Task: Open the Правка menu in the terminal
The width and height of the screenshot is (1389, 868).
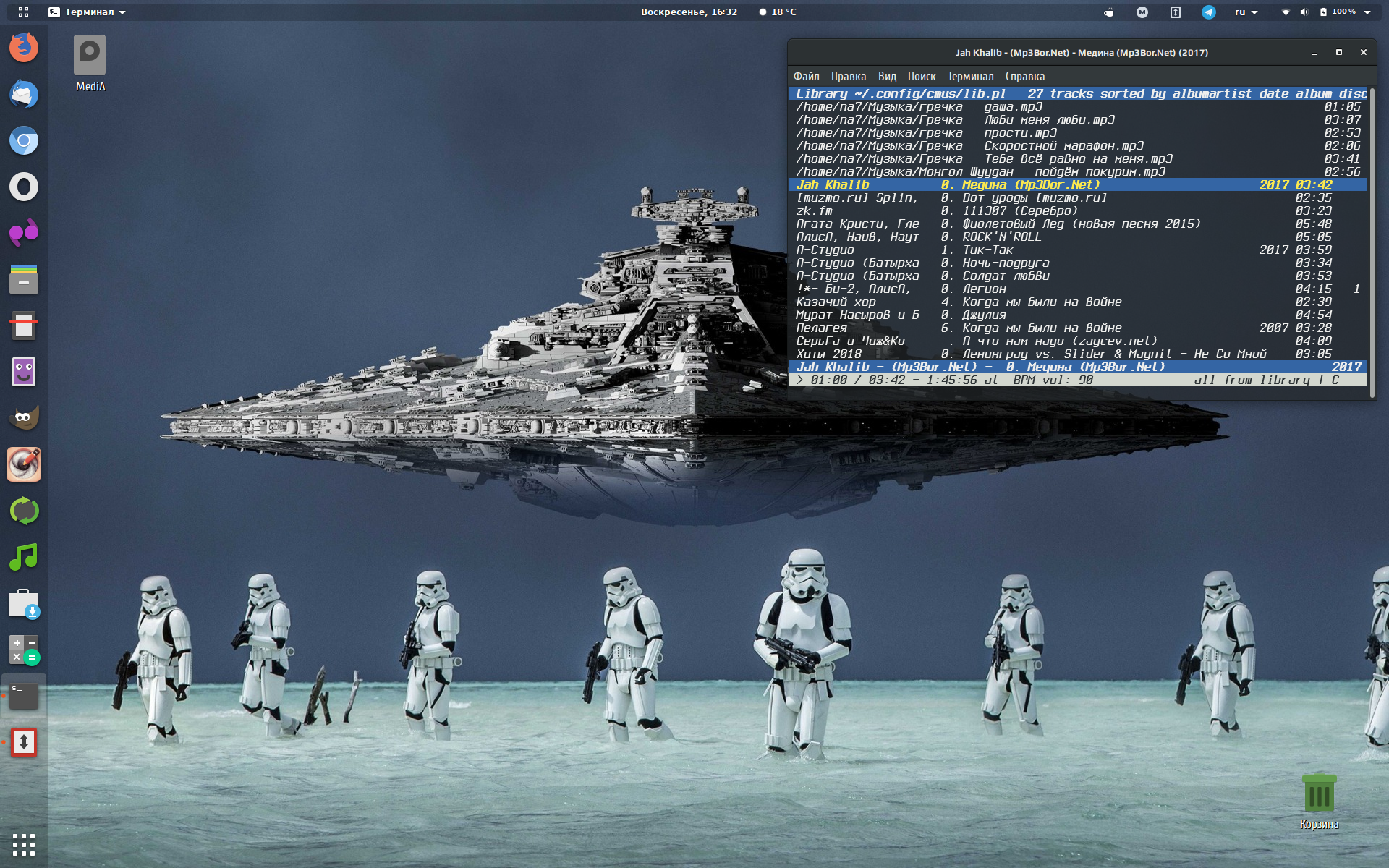Action: (x=848, y=76)
